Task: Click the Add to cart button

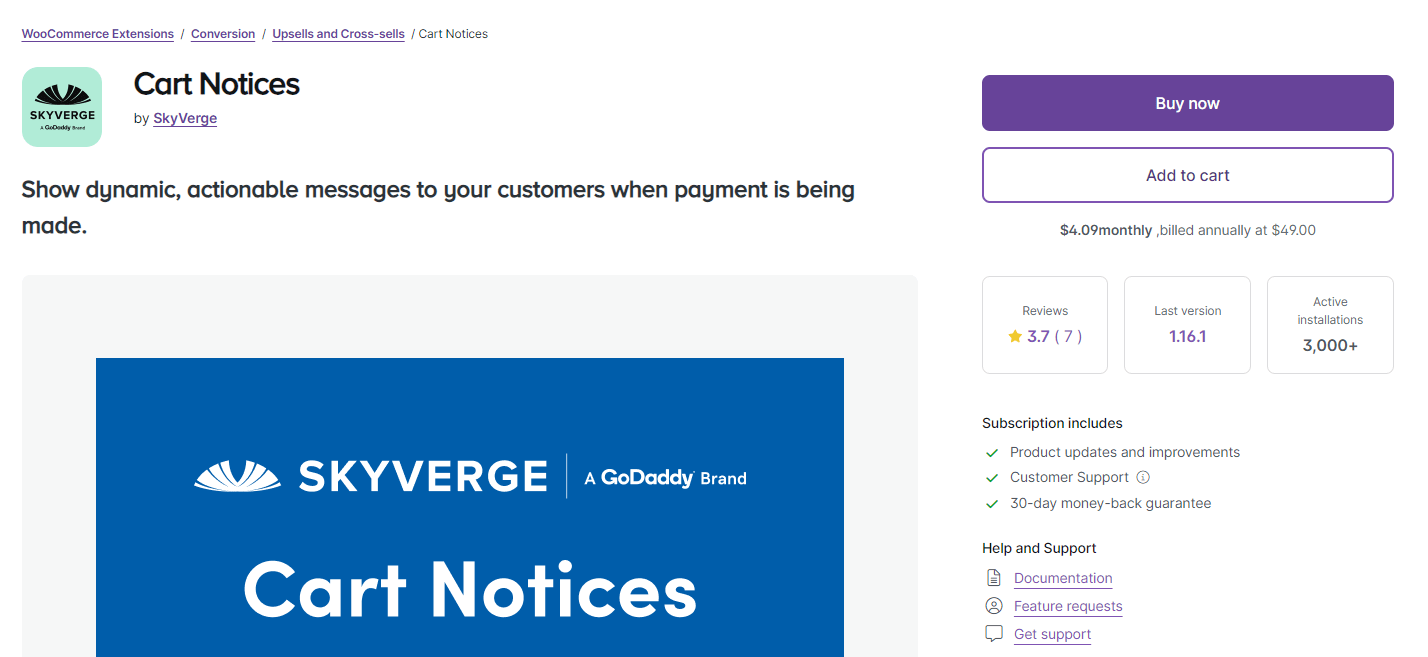Action: [1187, 174]
